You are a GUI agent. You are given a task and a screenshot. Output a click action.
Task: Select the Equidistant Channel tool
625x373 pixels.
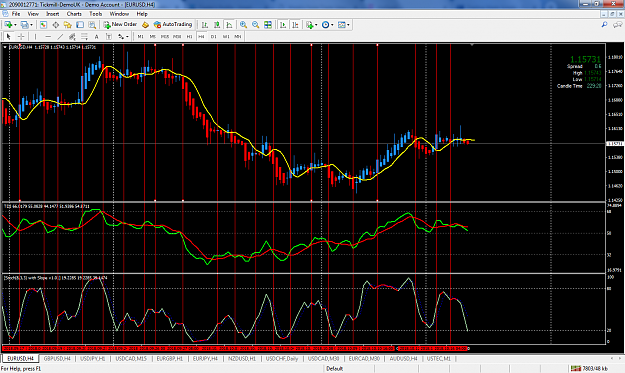[72, 36]
